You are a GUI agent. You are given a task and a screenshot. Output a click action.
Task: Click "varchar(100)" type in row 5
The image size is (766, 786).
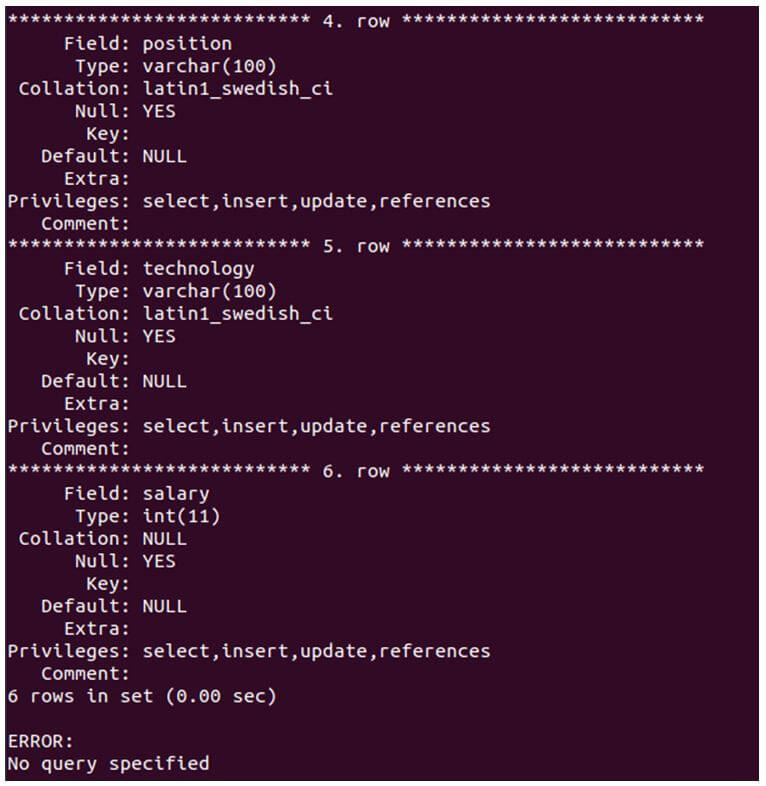pos(209,291)
